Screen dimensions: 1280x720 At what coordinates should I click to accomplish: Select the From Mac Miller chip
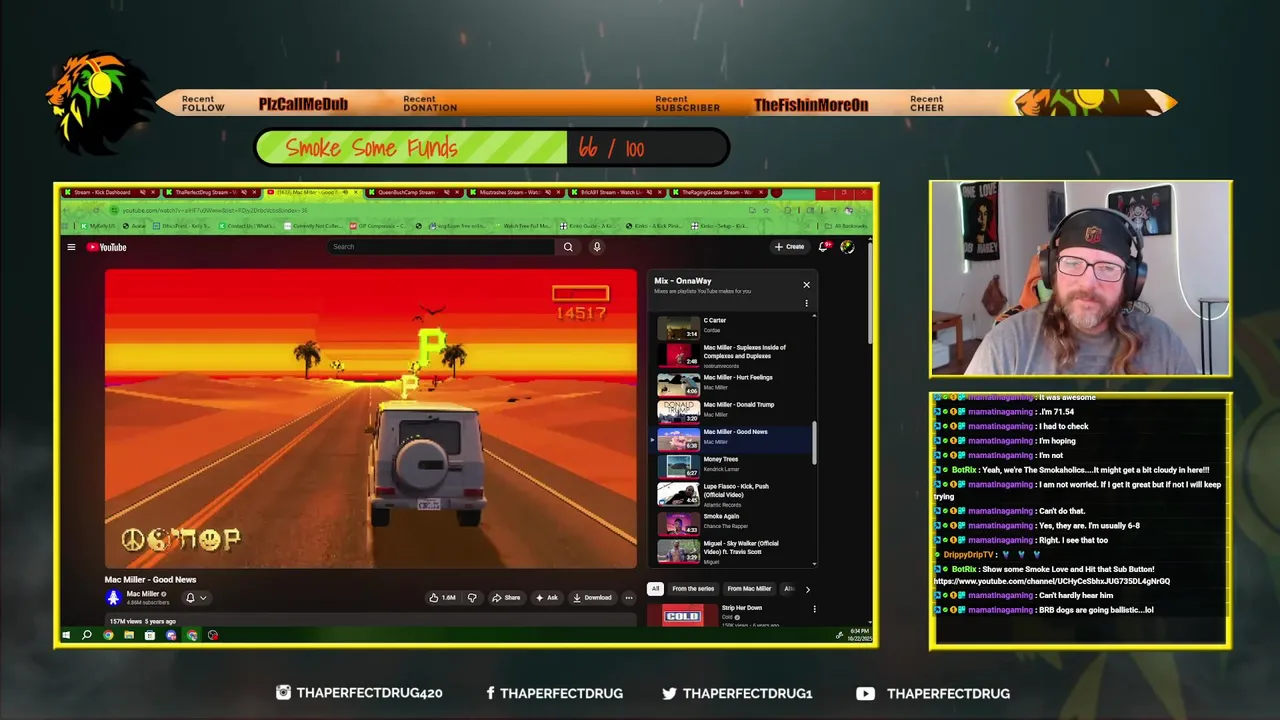point(749,589)
